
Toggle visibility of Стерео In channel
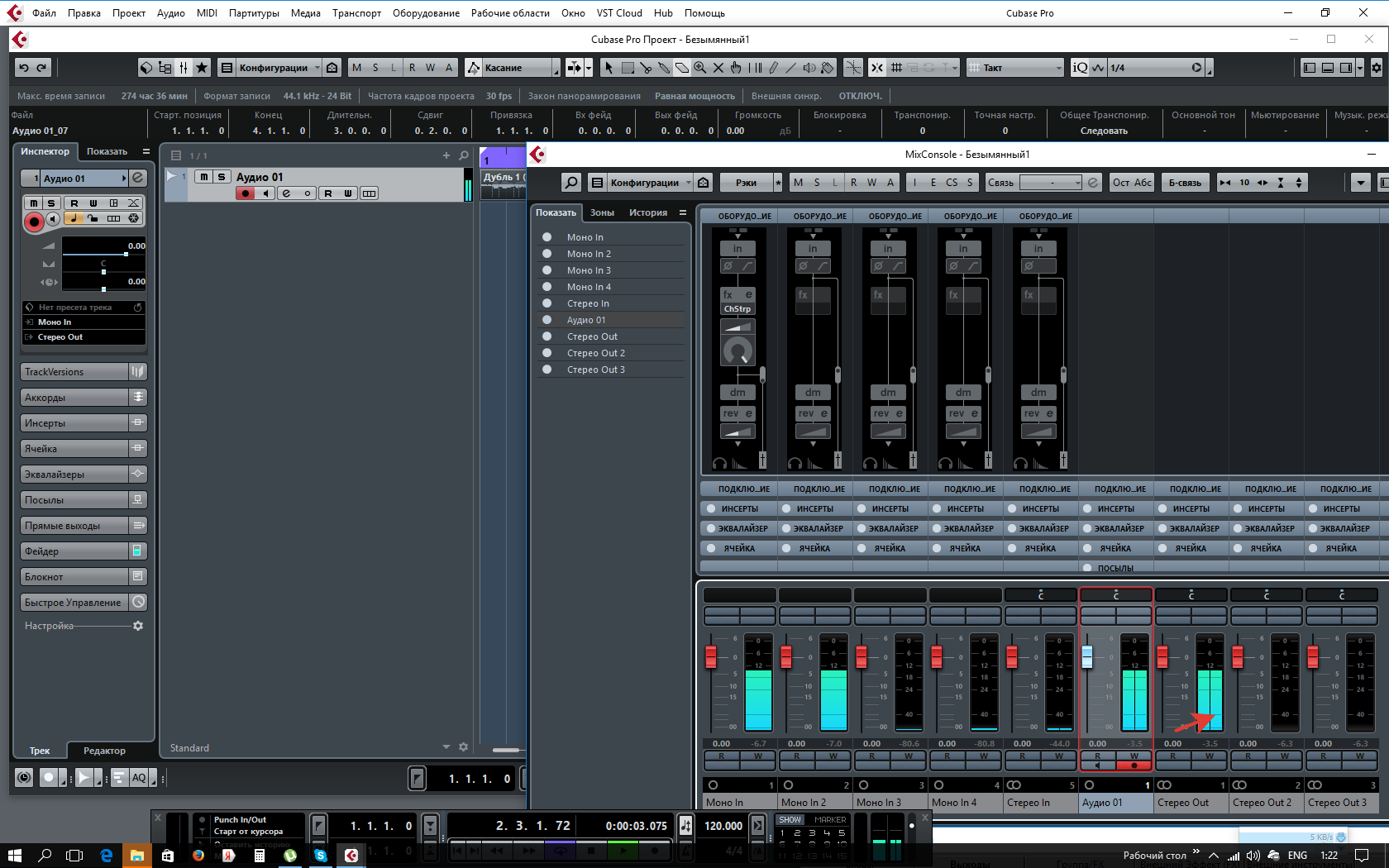pyautogui.click(x=547, y=303)
